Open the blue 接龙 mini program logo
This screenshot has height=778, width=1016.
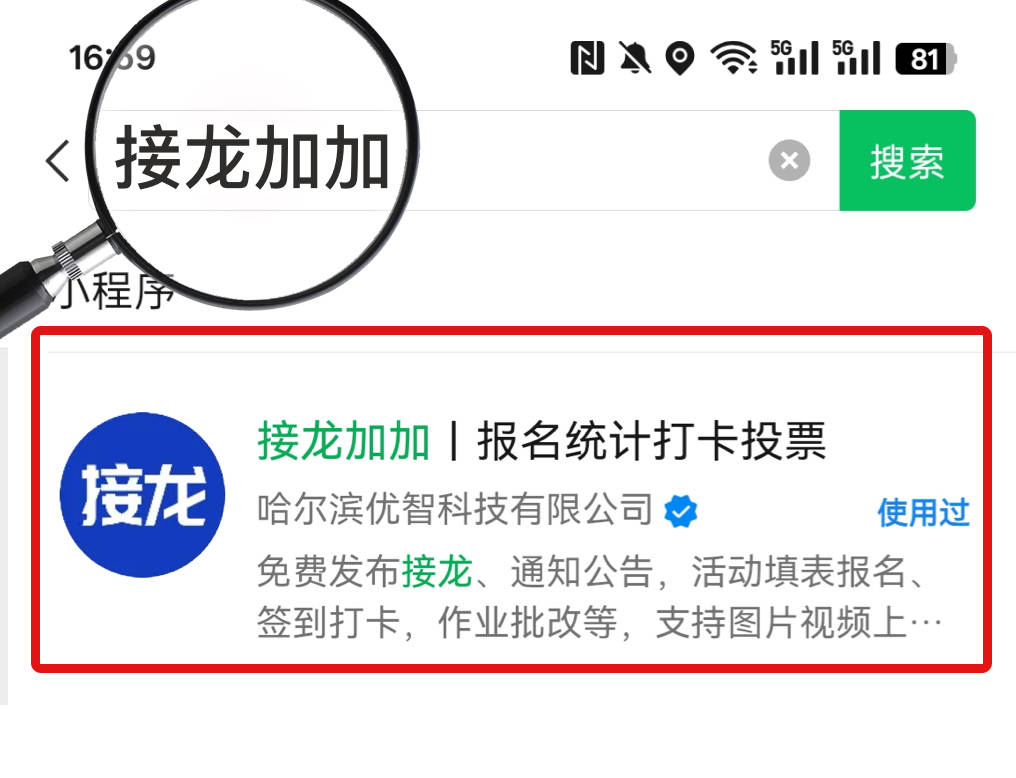[x=143, y=495]
